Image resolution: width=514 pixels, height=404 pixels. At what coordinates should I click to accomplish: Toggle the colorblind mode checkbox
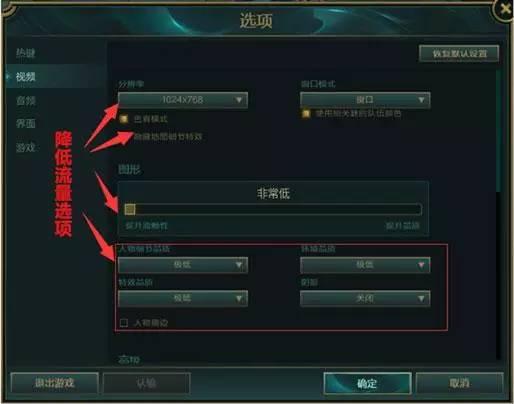point(124,119)
